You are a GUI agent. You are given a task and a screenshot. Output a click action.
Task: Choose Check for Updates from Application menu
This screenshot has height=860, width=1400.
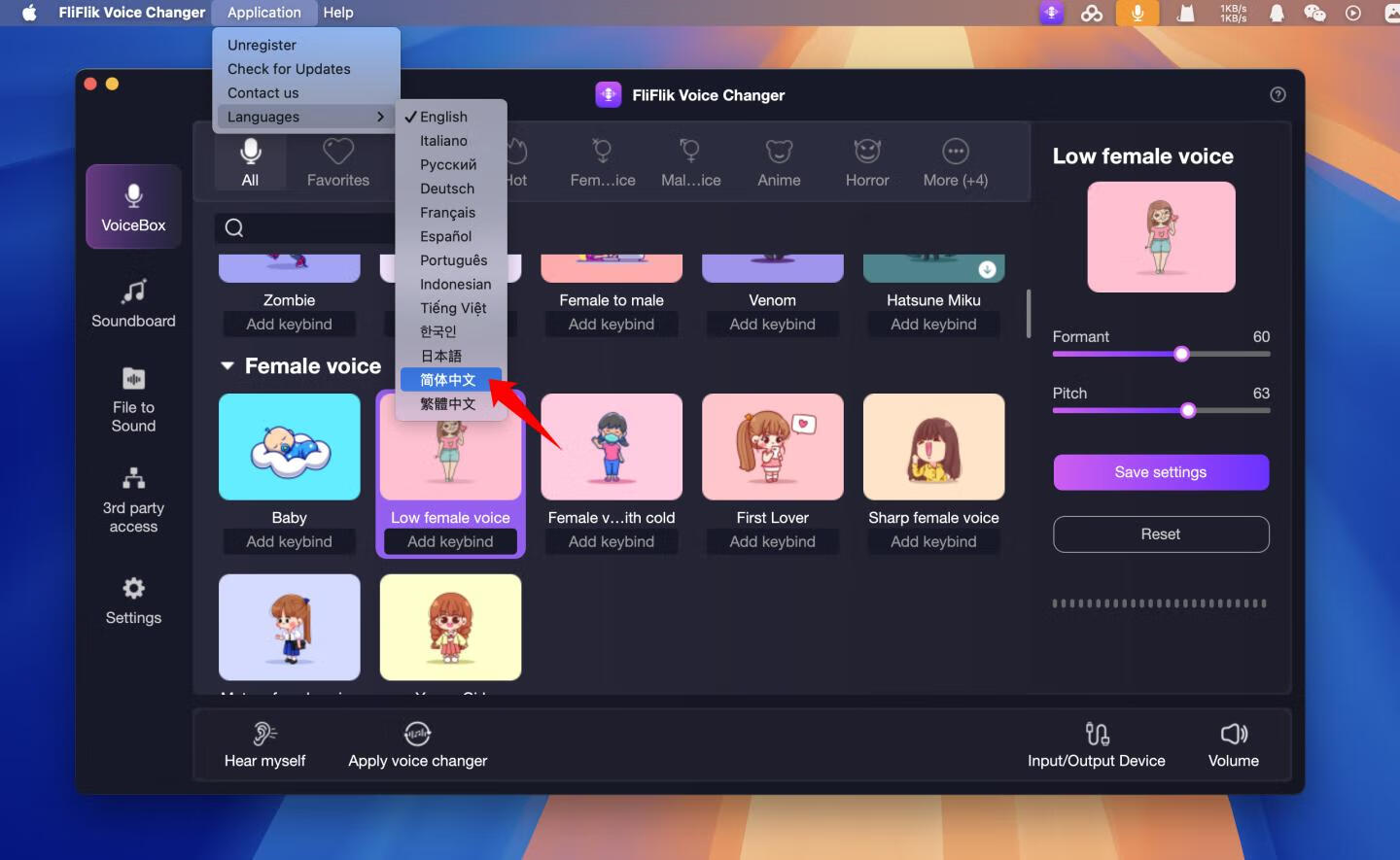pyautogui.click(x=288, y=68)
